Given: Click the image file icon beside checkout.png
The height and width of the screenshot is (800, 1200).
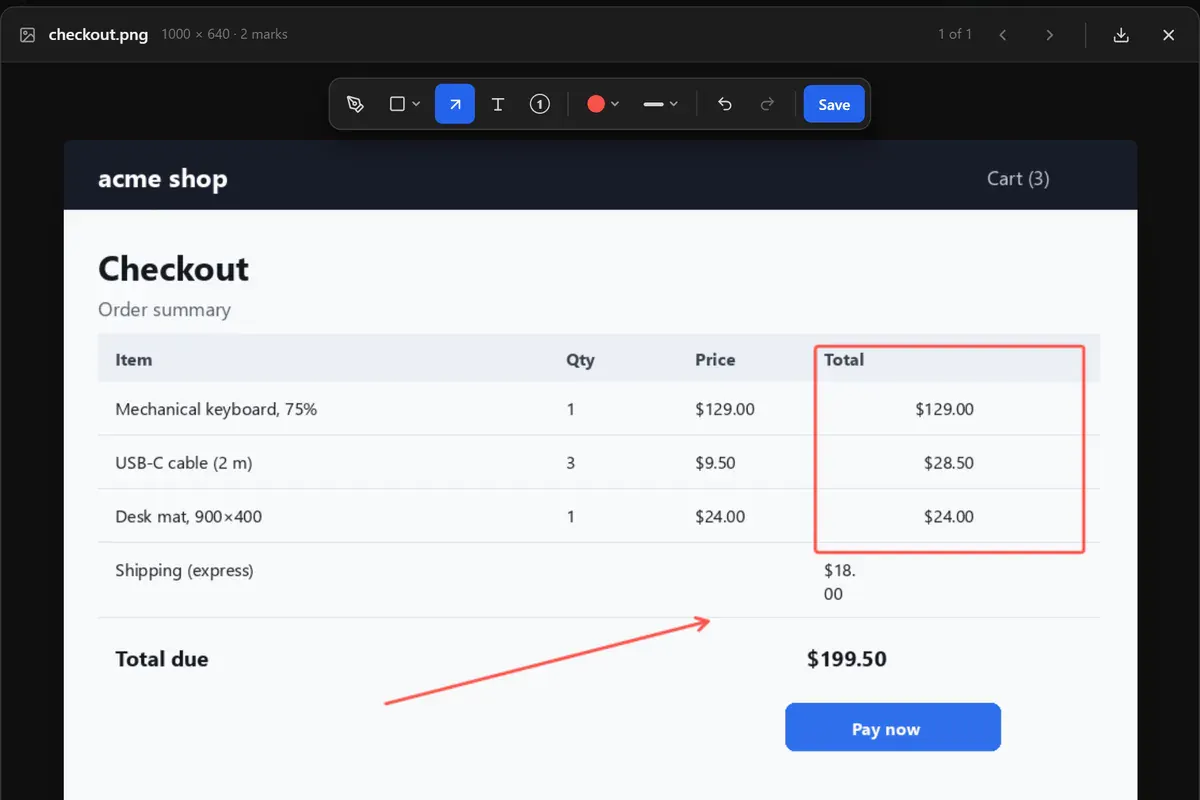Looking at the screenshot, I should pyautogui.click(x=28, y=35).
